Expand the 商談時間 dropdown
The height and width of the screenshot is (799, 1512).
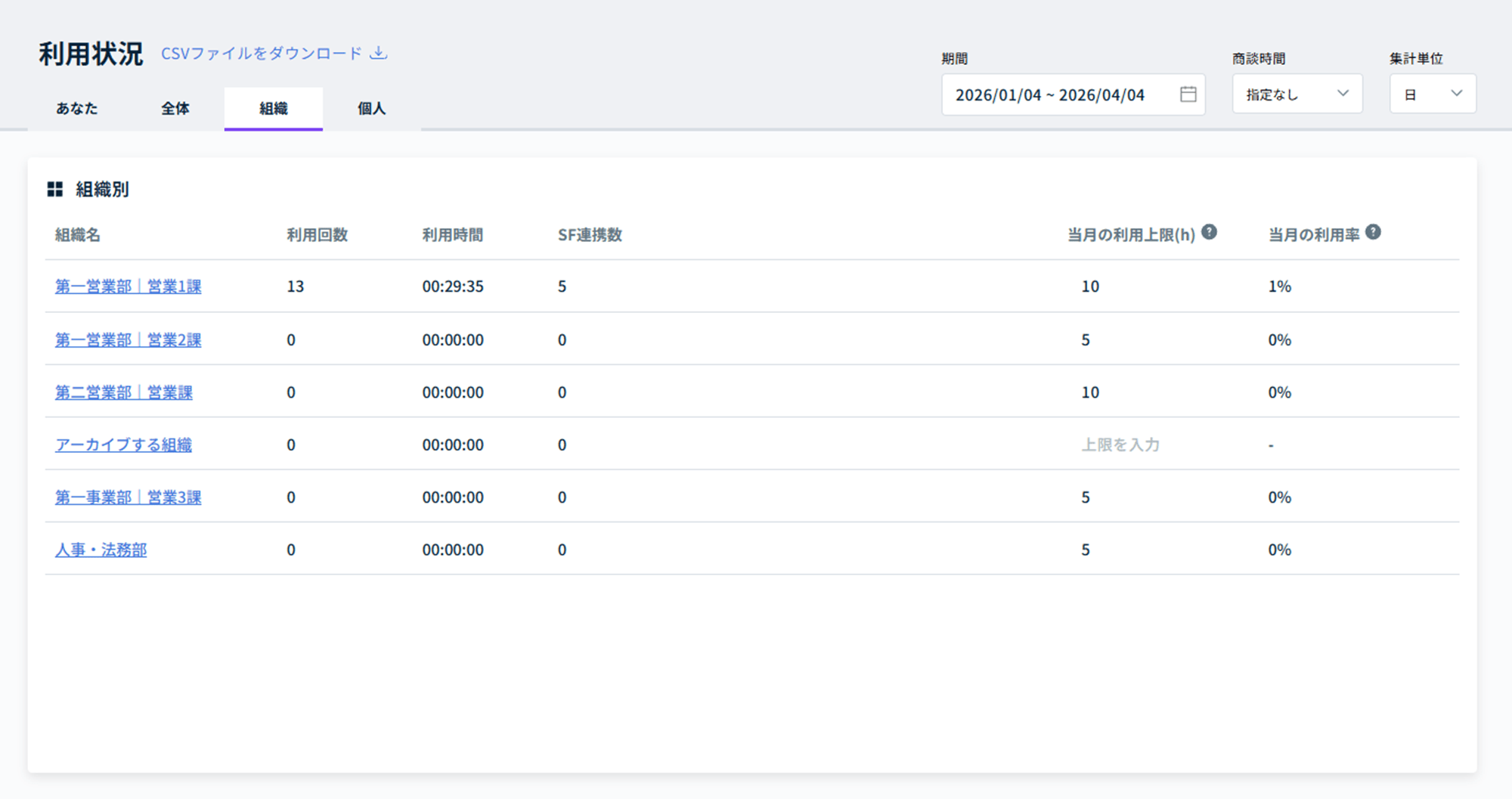tap(1297, 94)
